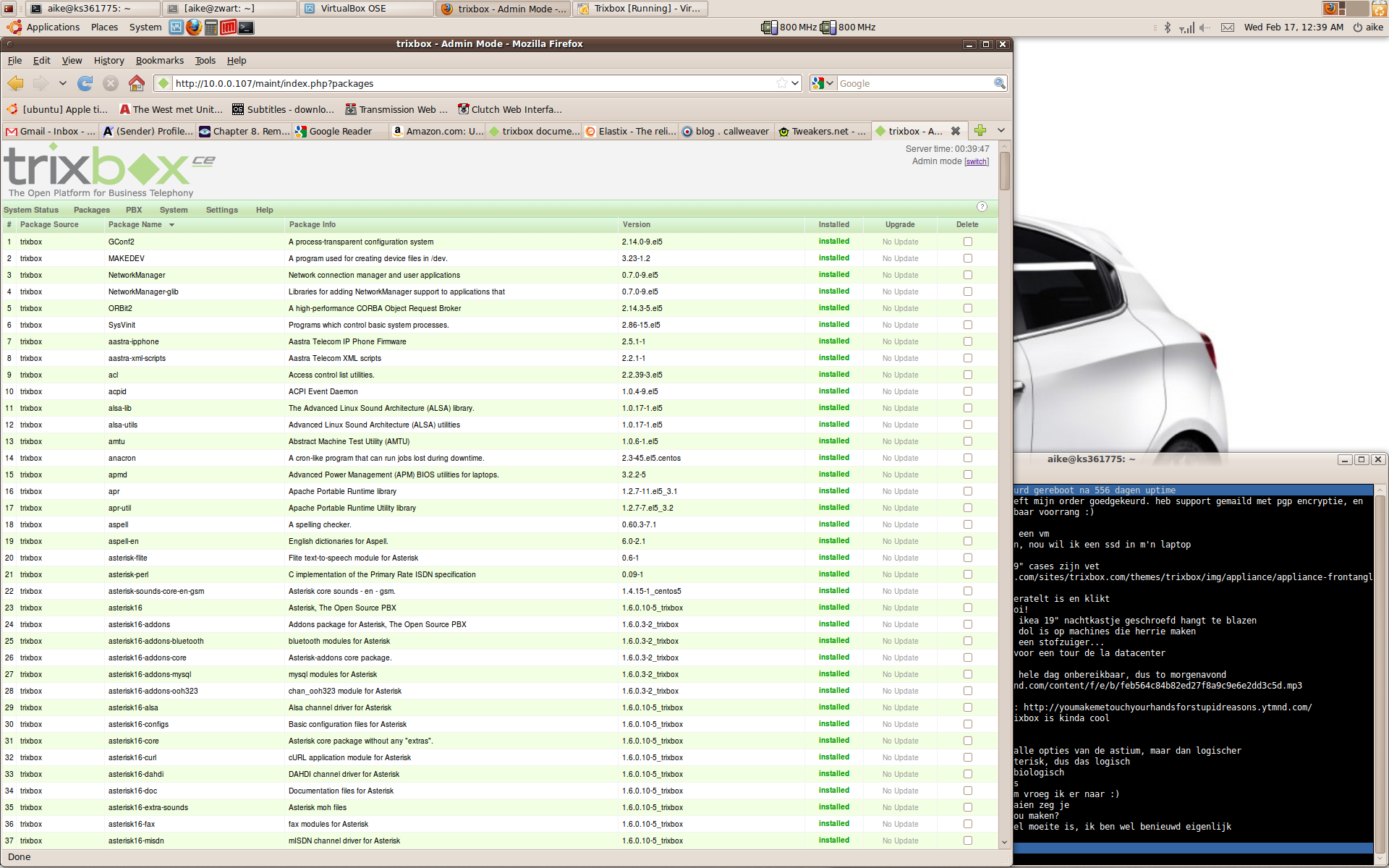Click the stop loading icon
The height and width of the screenshot is (868, 1389).
[111, 83]
